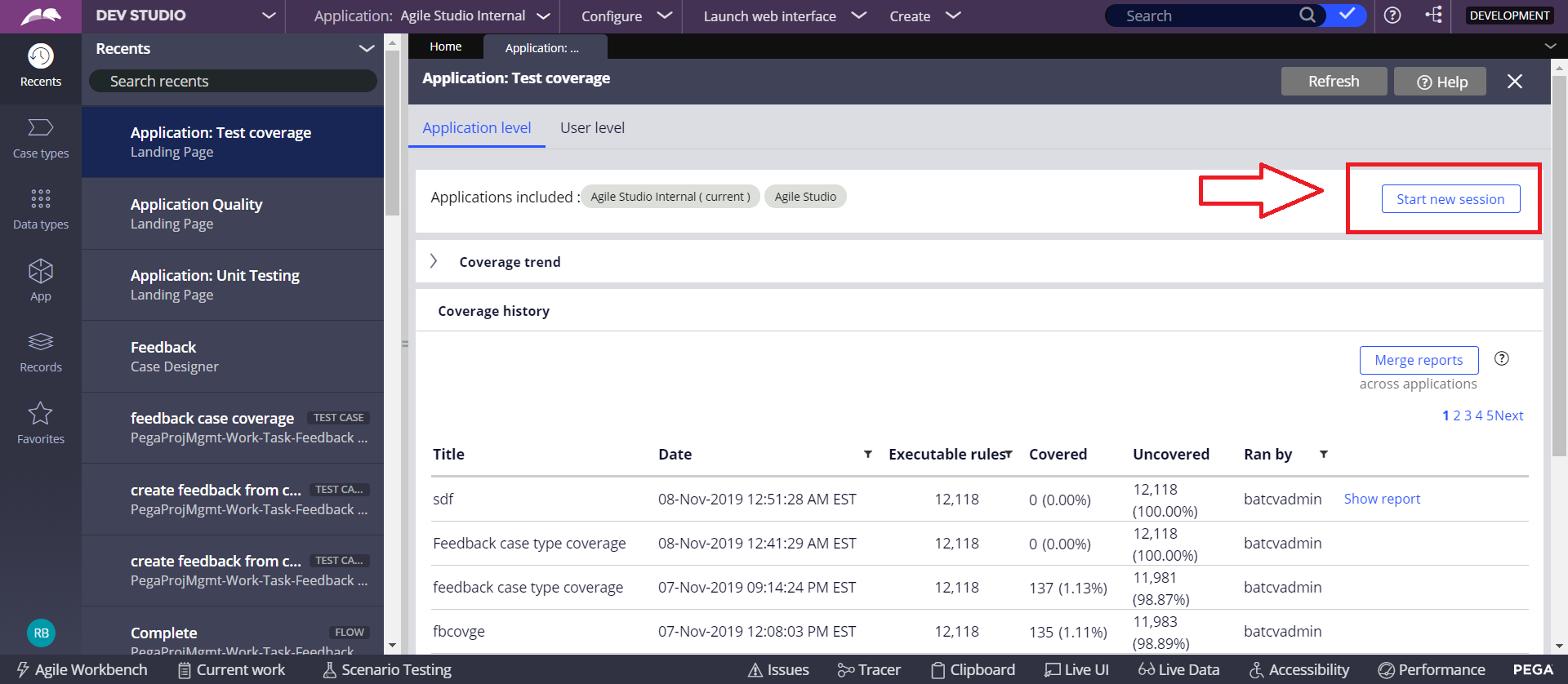Open the Clipboard tool
This screenshot has height=684, width=1568.
click(x=973, y=669)
